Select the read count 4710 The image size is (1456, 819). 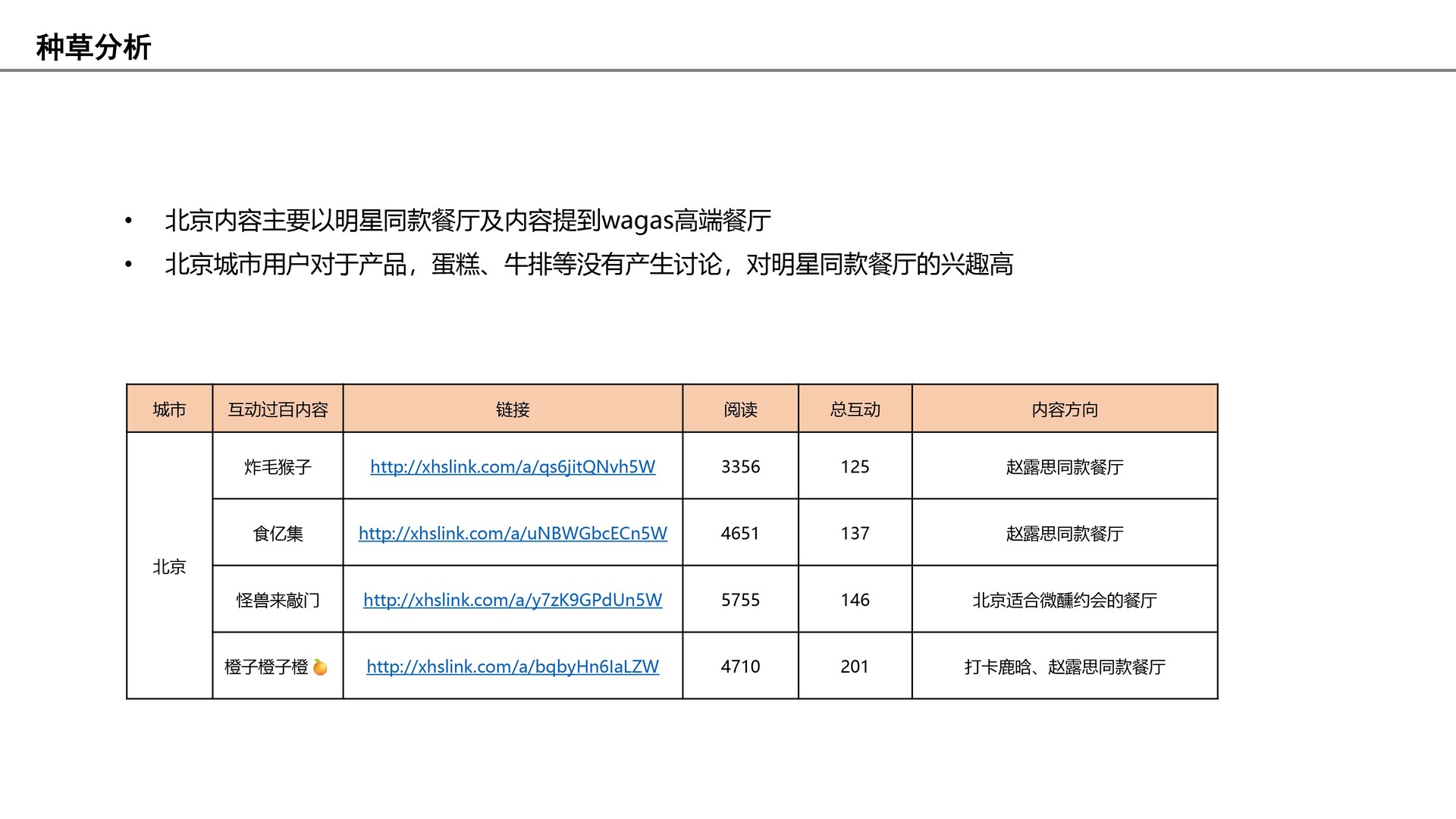click(x=740, y=667)
